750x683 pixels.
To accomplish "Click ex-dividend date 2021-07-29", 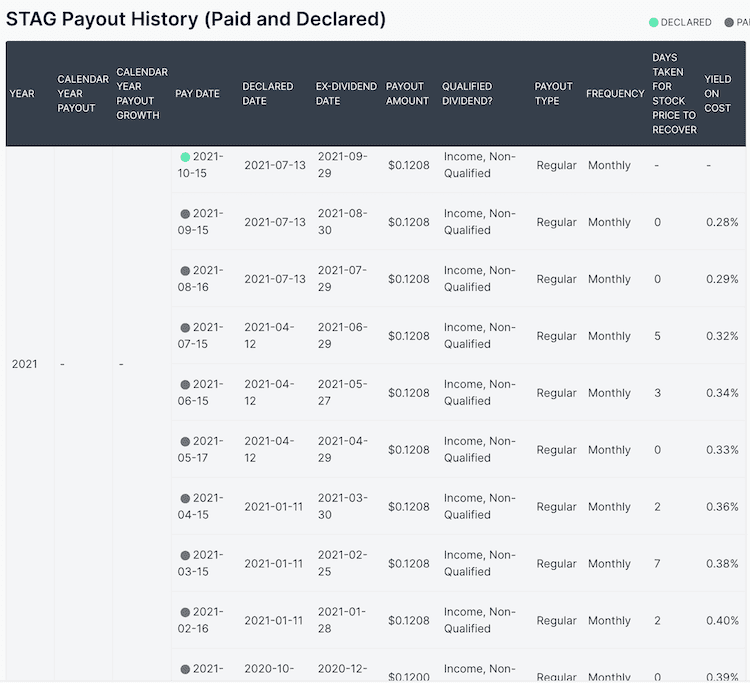I will click(342, 279).
